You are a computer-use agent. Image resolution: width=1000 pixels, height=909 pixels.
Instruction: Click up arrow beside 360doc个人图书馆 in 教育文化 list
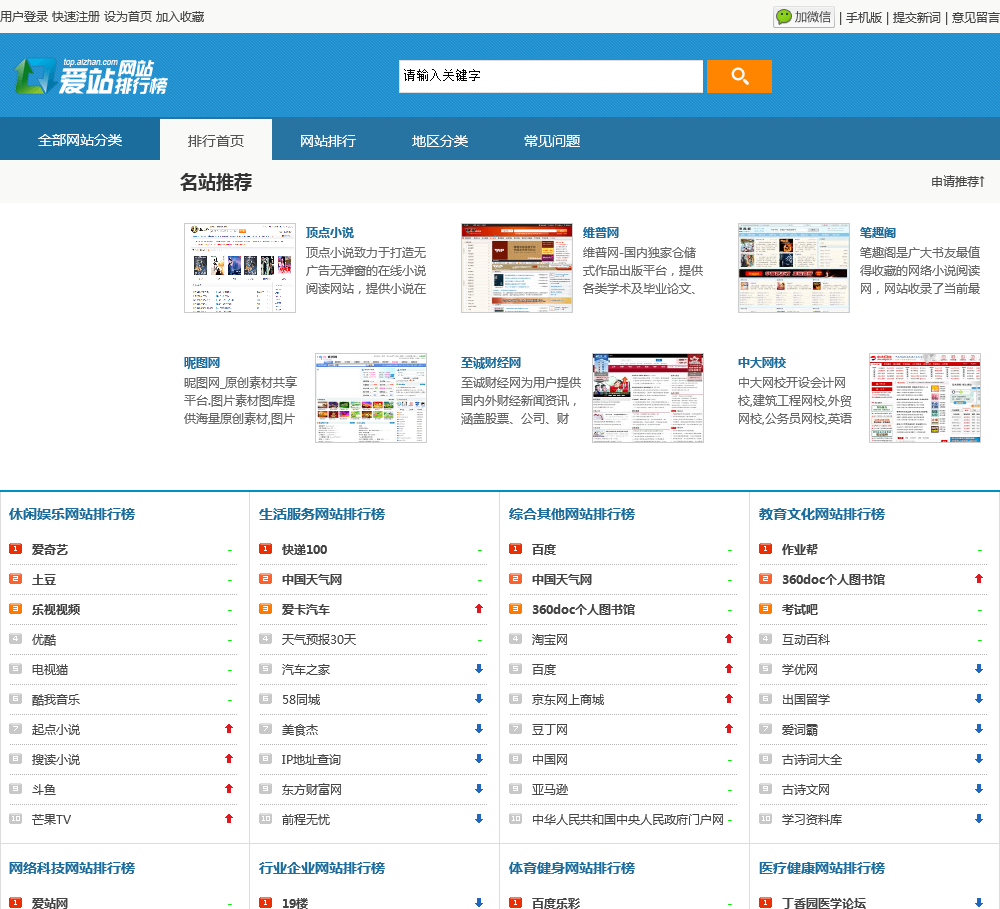point(979,579)
